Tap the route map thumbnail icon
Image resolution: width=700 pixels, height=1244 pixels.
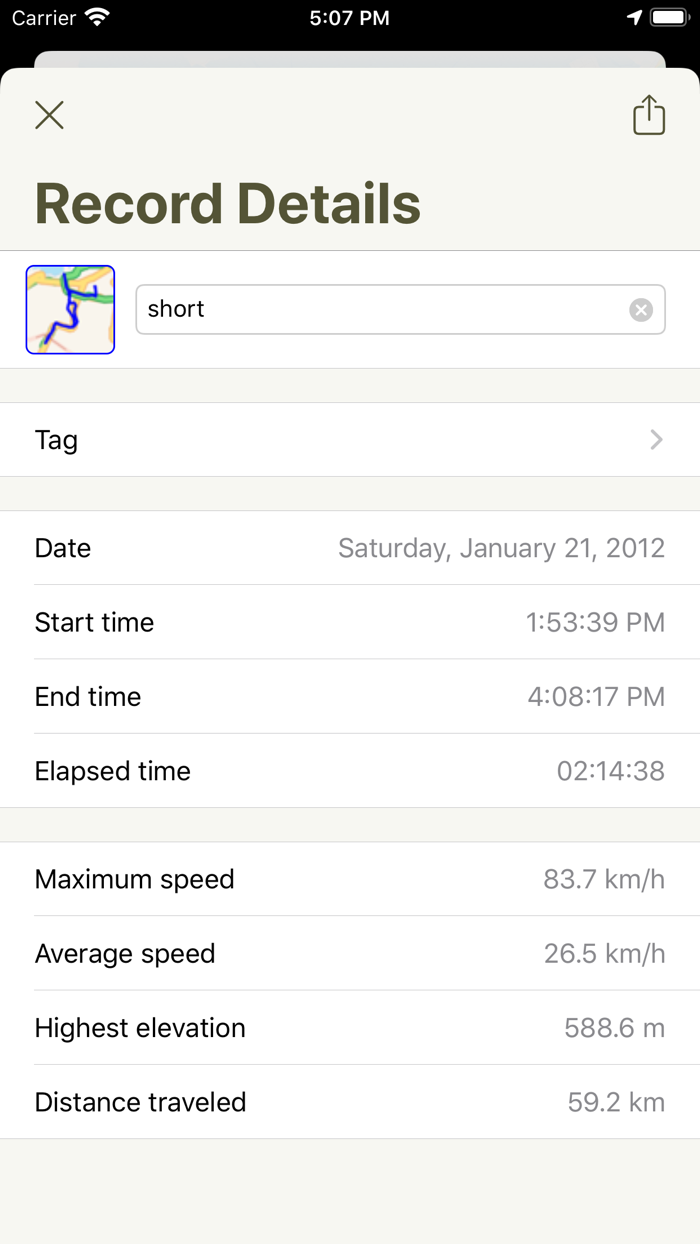pyautogui.click(x=70, y=309)
